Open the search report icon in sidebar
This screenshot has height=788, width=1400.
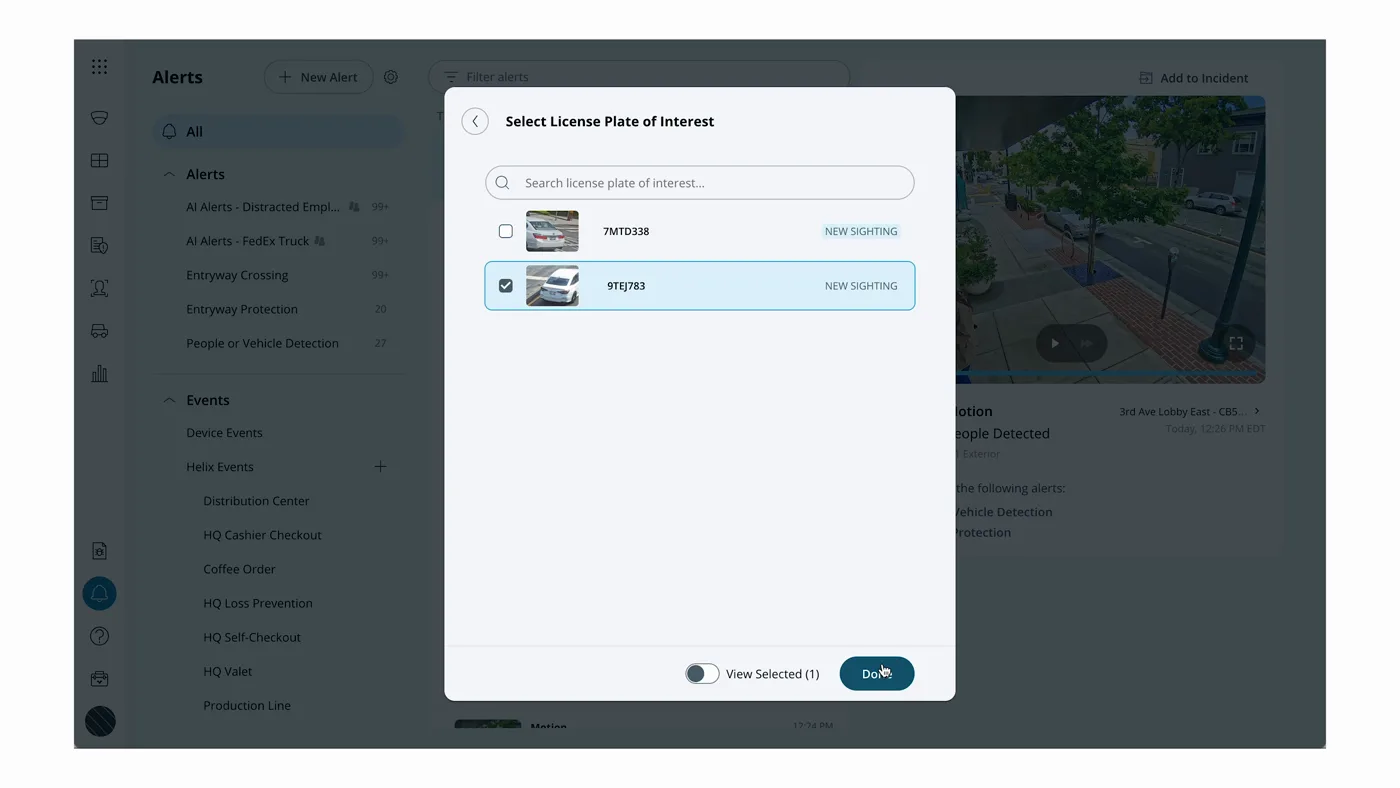(99, 246)
